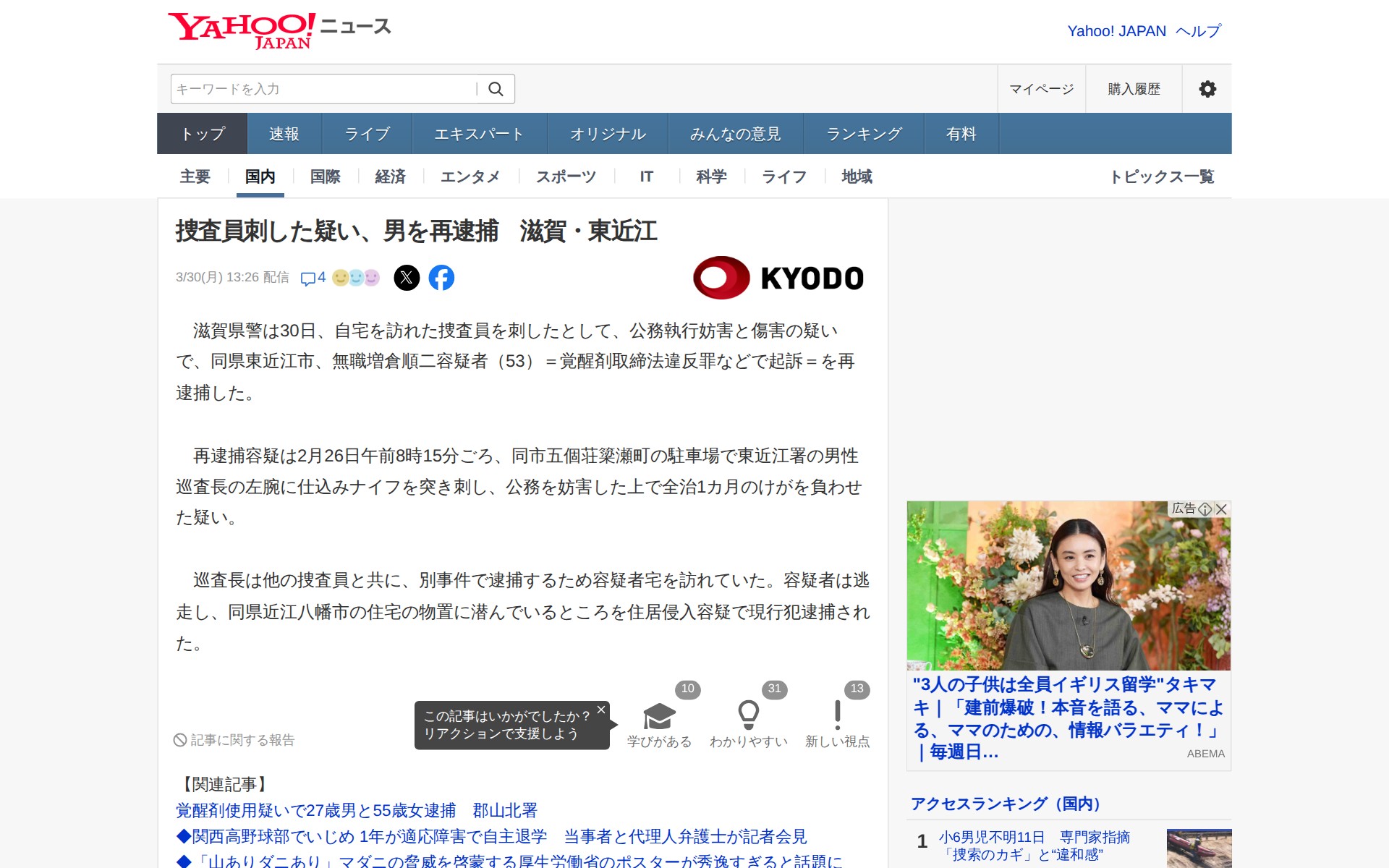Screen dimensions: 1389x868
Task: Click the ad info icon
Action: click(1205, 509)
